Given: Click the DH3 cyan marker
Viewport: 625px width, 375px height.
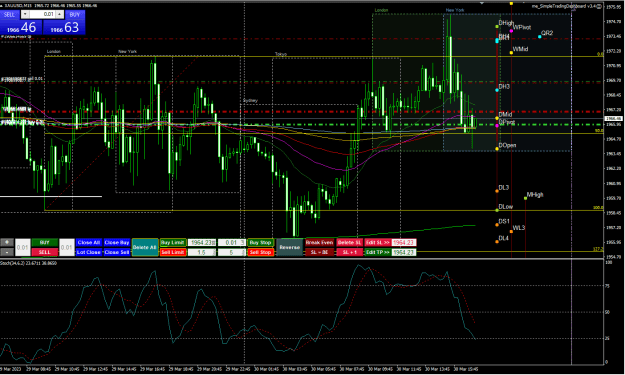Looking at the screenshot, I should [x=497, y=90].
